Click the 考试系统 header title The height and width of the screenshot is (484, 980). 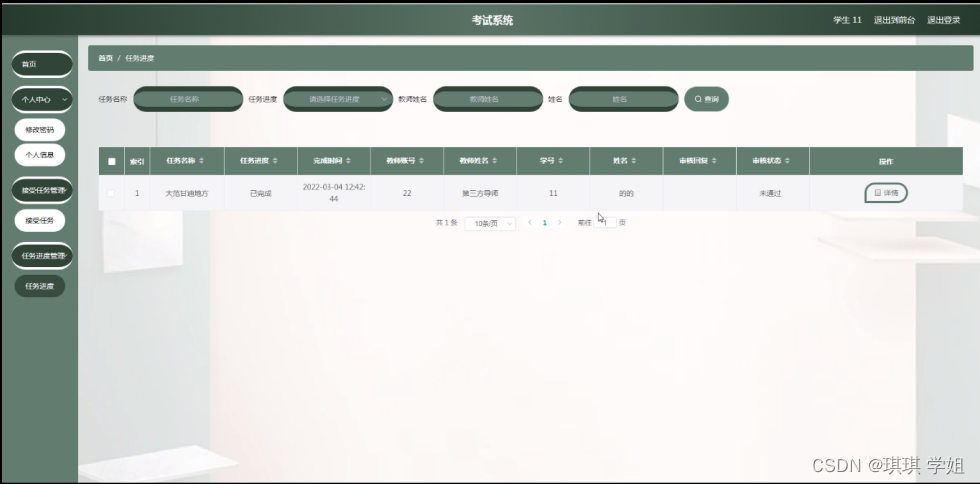click(x=492, y=20)
